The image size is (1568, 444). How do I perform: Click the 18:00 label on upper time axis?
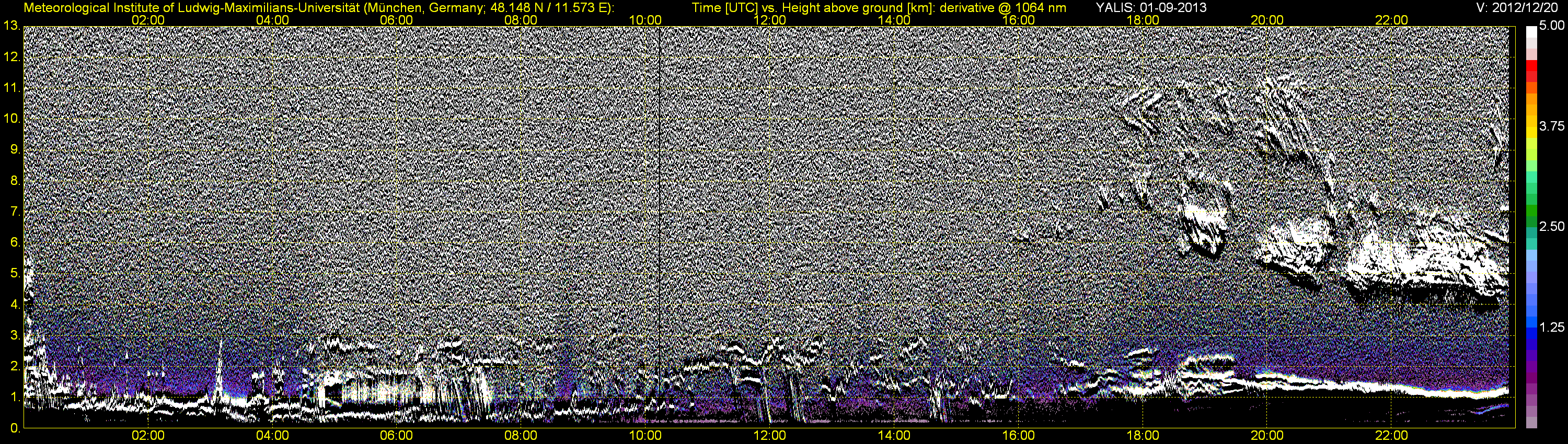[x=1143, y=20]
